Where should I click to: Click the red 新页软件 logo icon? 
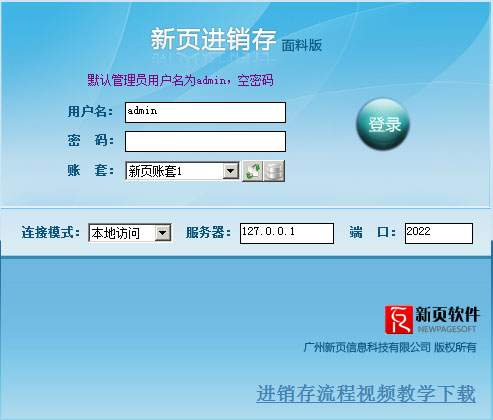pos(399,319)
